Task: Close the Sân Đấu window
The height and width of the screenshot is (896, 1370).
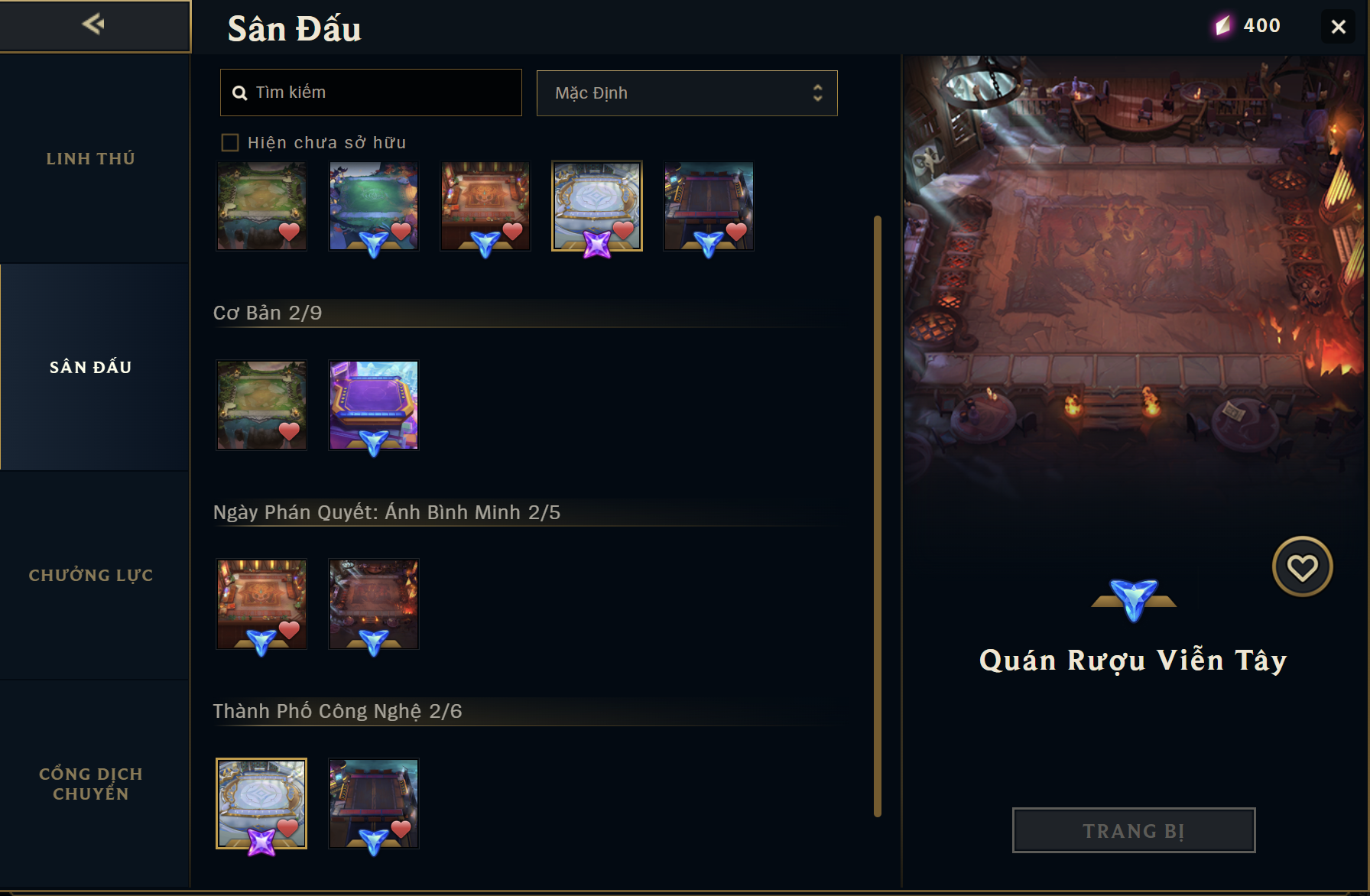Action: [1338, 27]
